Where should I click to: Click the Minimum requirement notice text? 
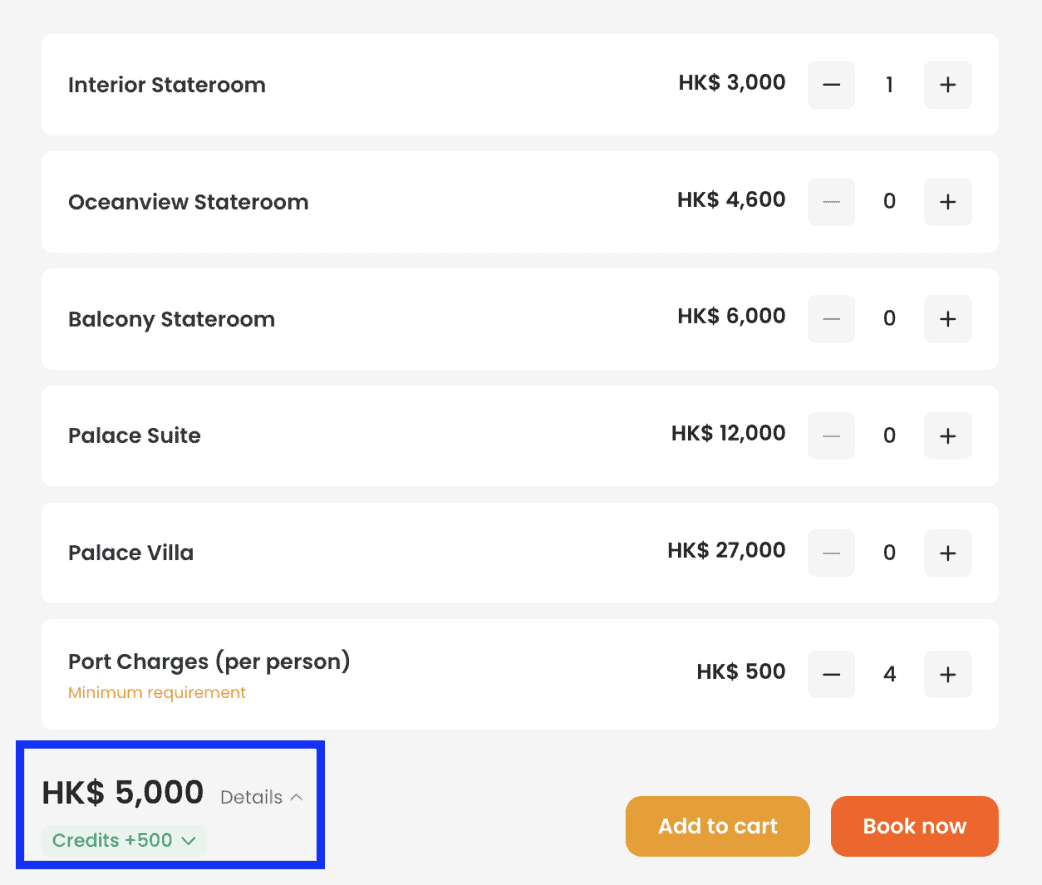point(157,692)
